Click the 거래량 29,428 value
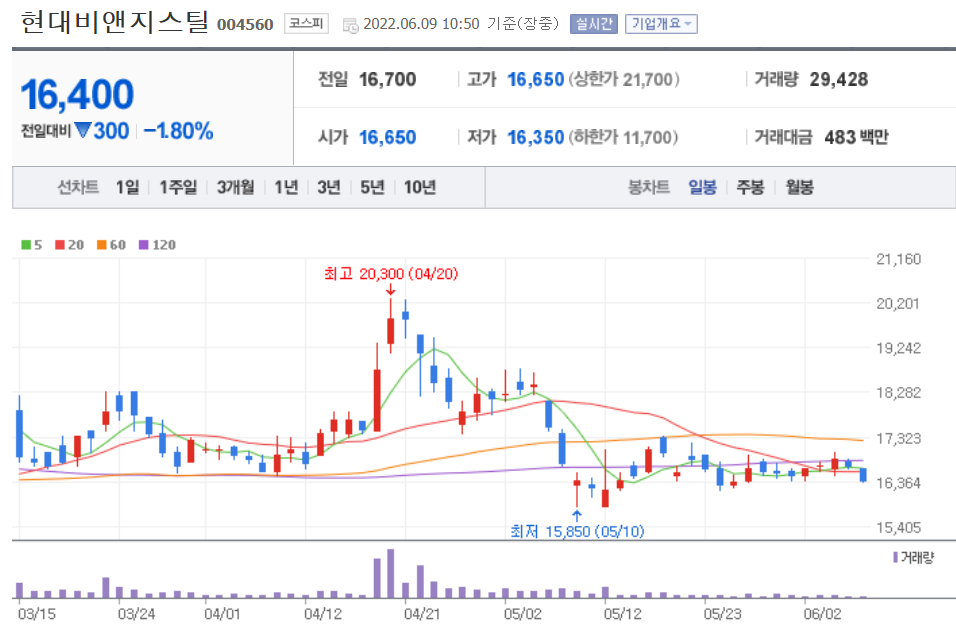956x630 pixels. [838, 79]
